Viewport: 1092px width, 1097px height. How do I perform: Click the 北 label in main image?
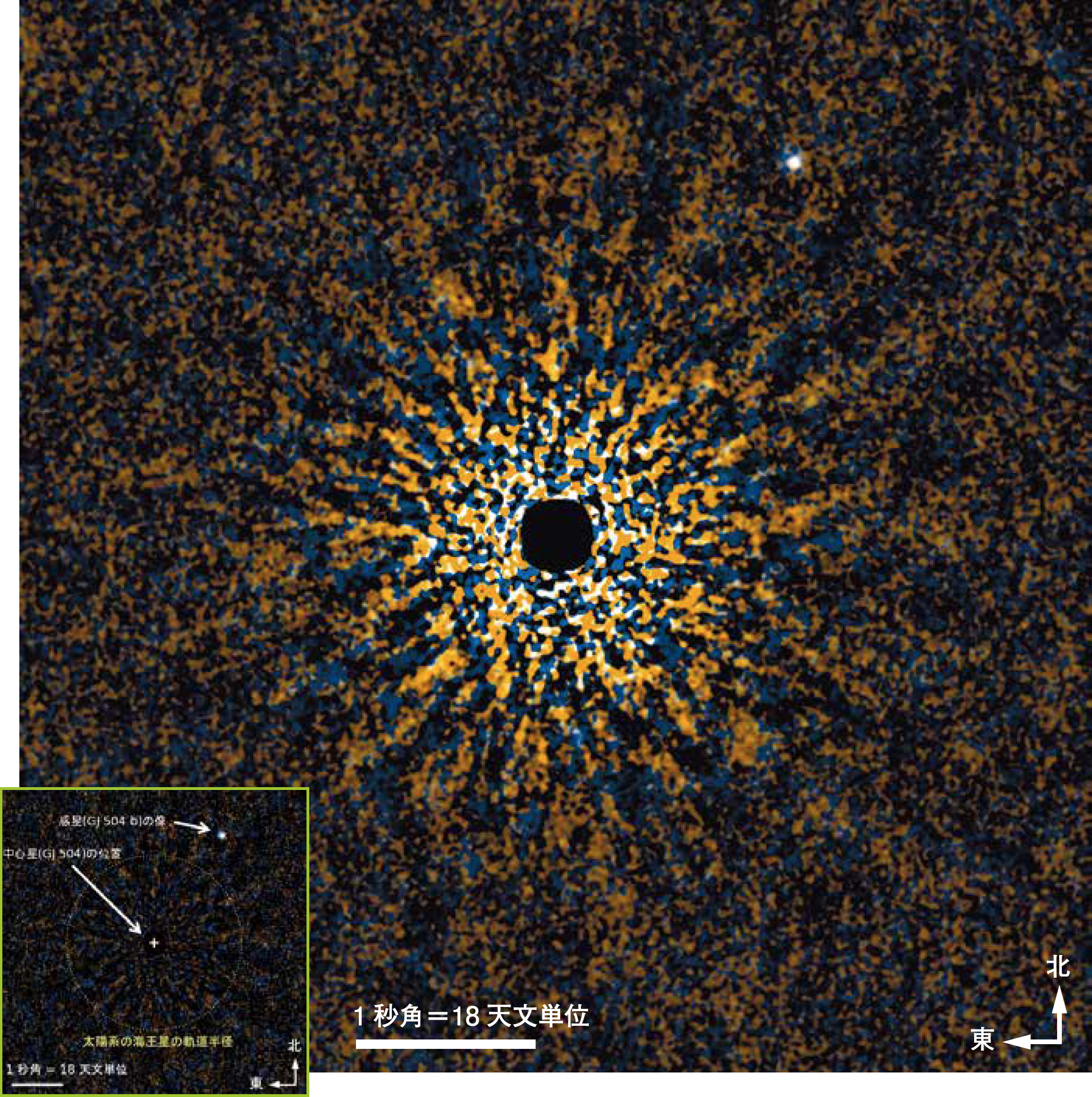pyautogui.click(x=1058, y=967)
